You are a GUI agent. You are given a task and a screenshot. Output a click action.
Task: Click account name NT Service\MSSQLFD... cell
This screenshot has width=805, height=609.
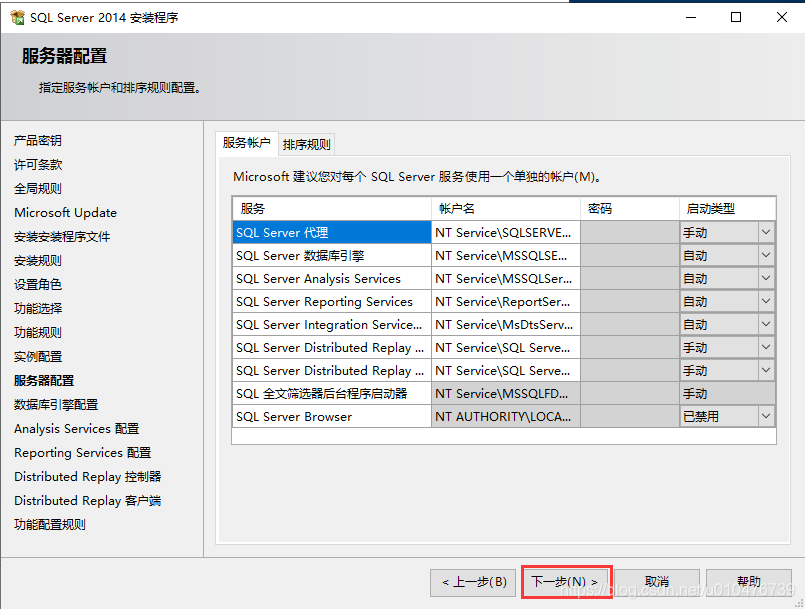506,393
